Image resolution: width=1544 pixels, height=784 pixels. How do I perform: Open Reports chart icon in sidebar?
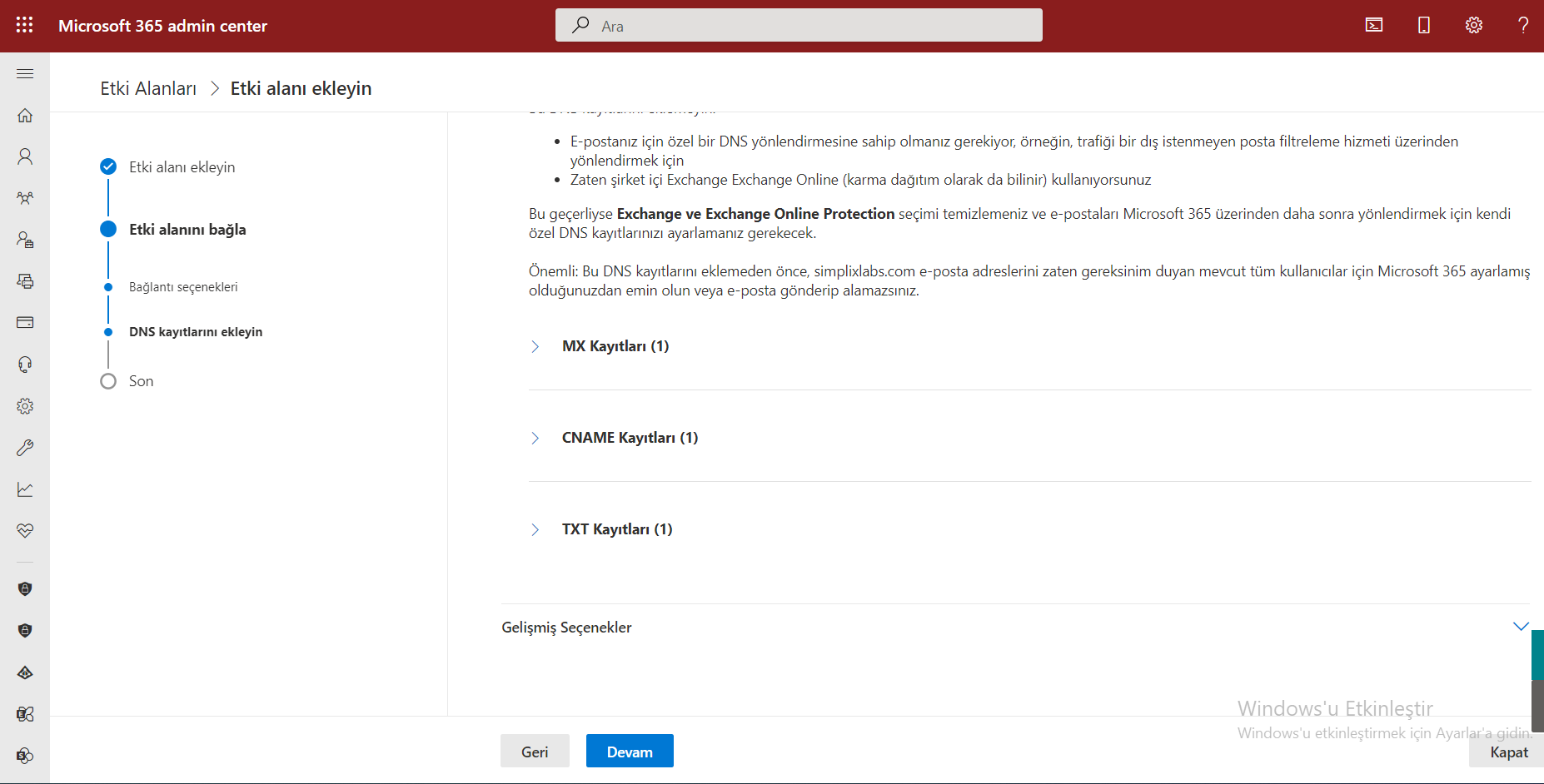click(x=25, y=489)
